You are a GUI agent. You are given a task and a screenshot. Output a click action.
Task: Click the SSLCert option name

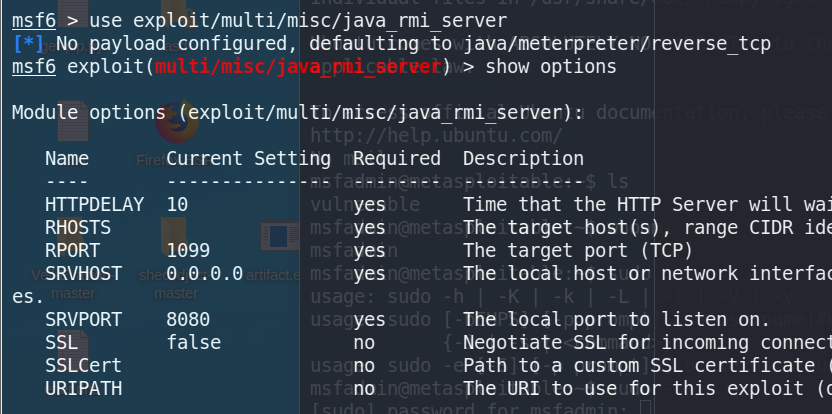83,365
